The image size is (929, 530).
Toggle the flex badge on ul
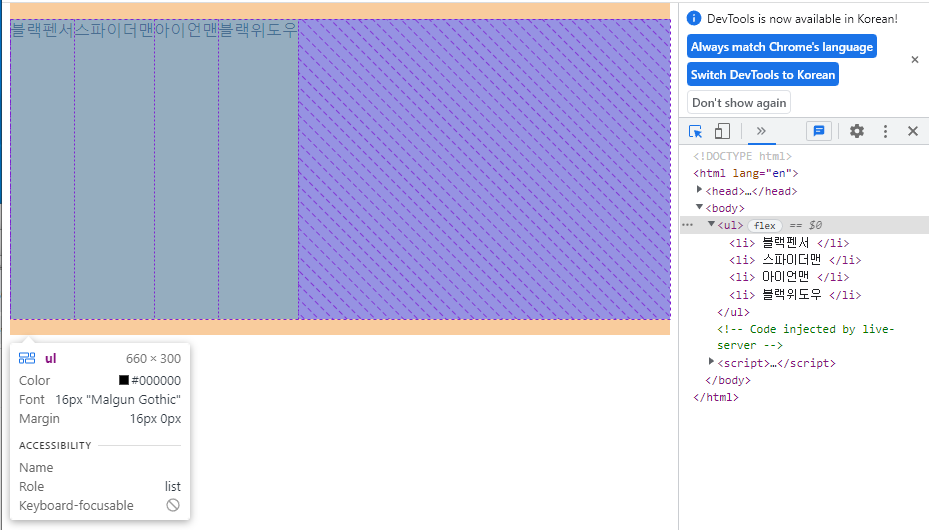coord(764,226)
